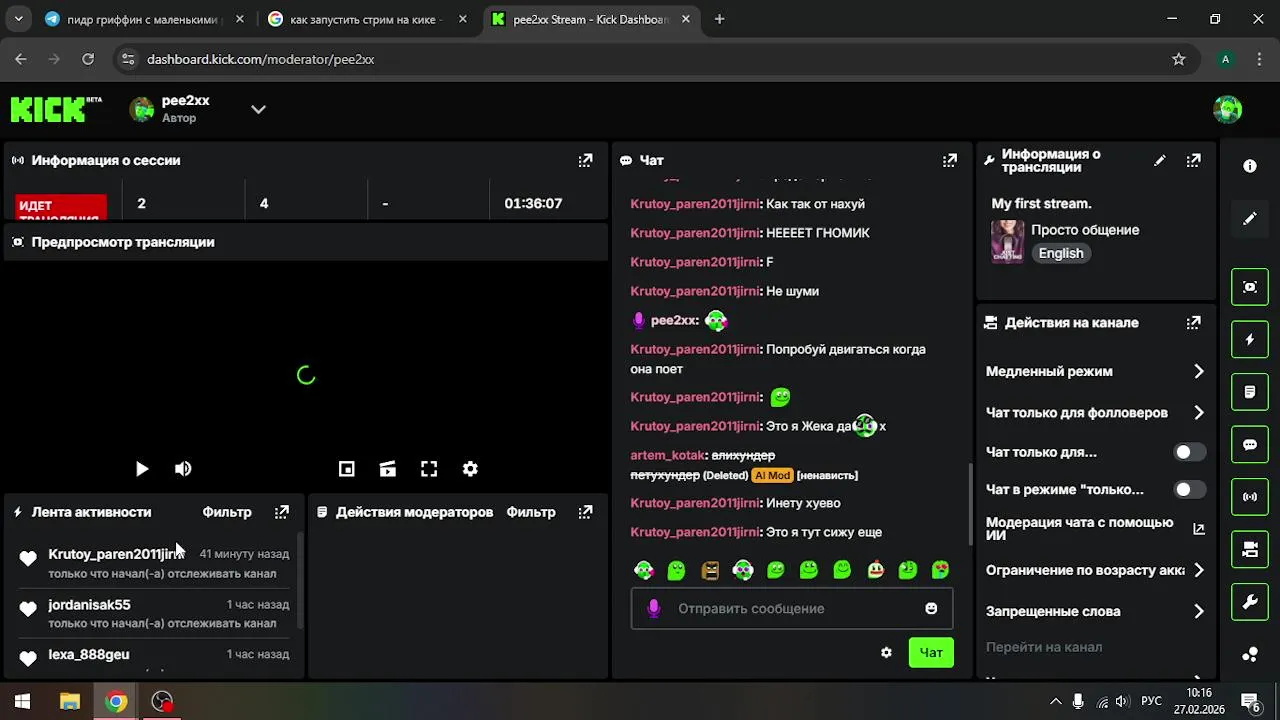Open Фильтр in Лента активности
The width and height of the screenshot is (1280, 720).
[x=227, y=512]
